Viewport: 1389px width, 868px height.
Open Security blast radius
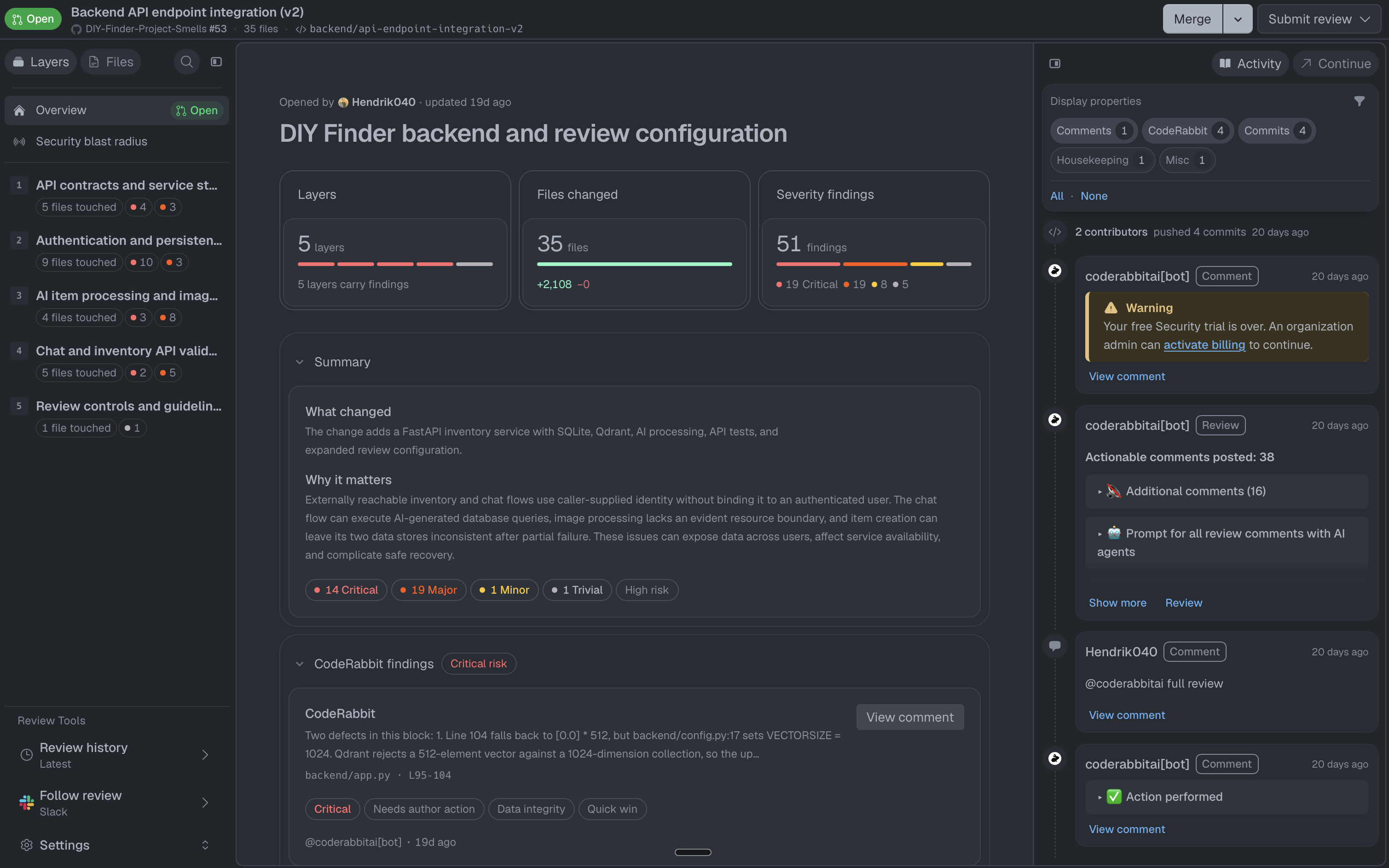point(116,141)
